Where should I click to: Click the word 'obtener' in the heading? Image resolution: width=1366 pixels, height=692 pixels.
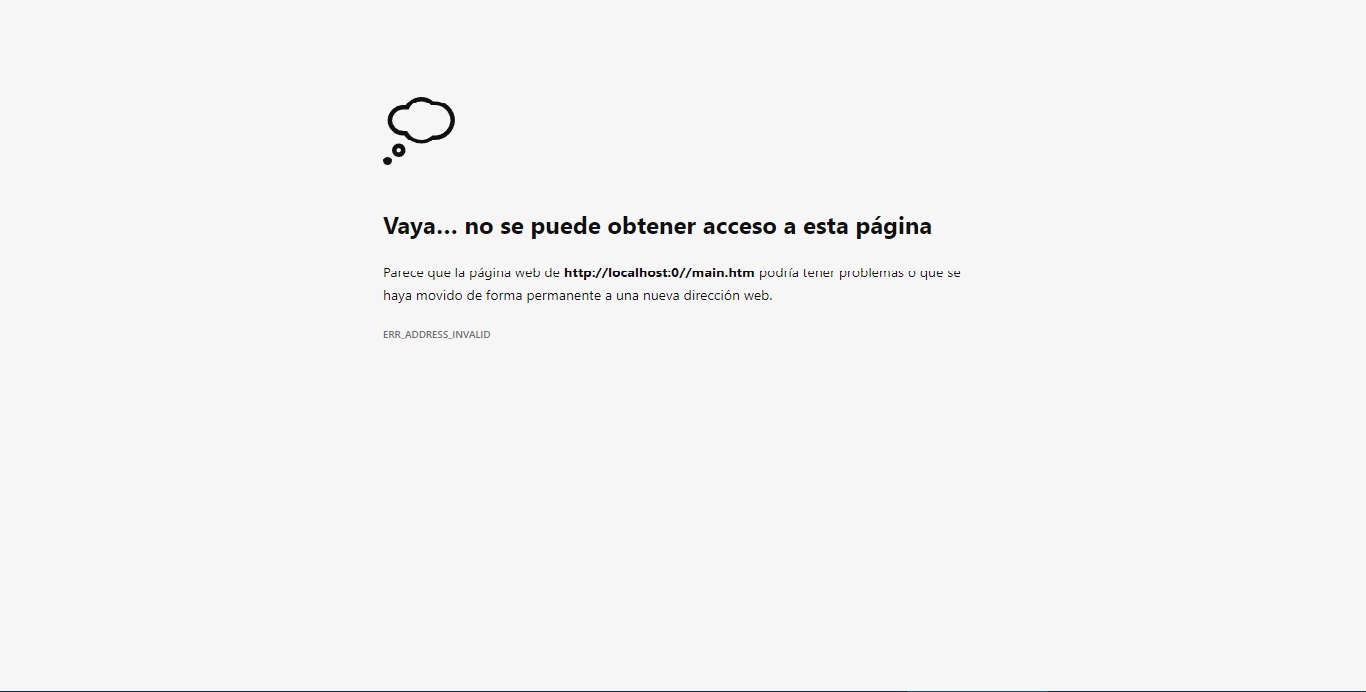[651, 226]
